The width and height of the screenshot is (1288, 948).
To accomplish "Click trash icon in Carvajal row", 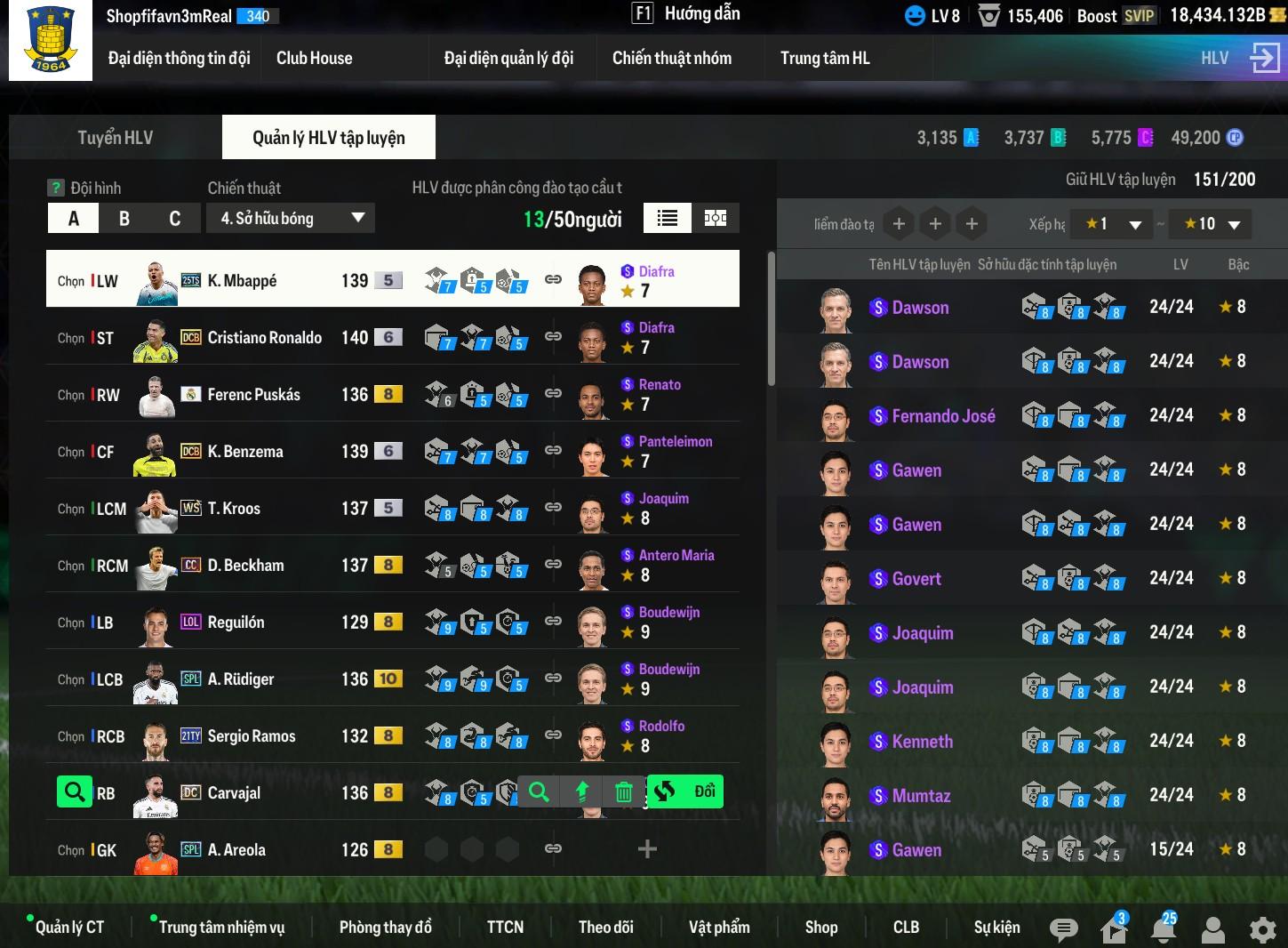I will coord(624,791).
